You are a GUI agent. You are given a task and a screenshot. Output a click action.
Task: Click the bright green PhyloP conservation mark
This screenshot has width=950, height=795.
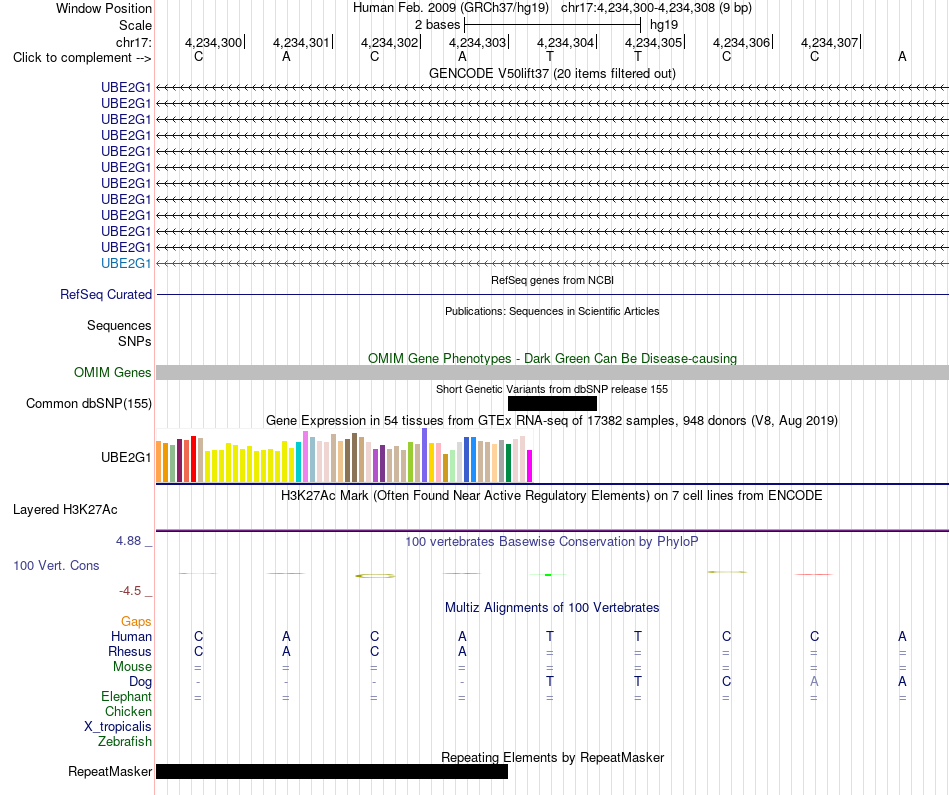(x=548, y=574)
